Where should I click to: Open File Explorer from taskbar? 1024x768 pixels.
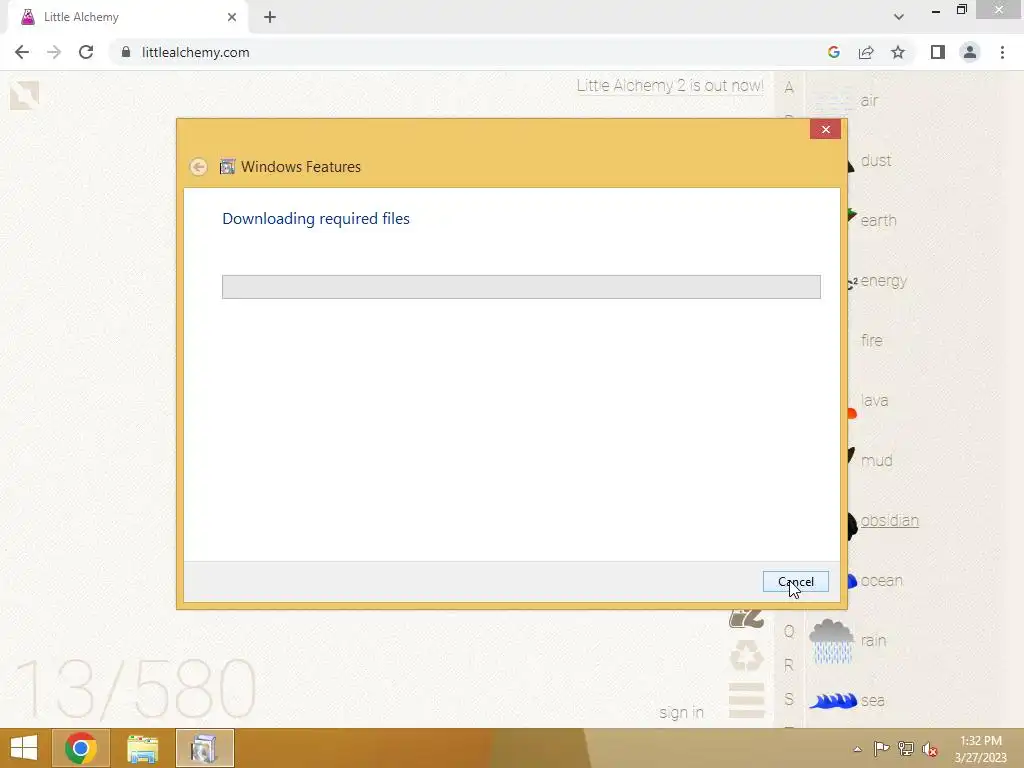pos(142,748)
